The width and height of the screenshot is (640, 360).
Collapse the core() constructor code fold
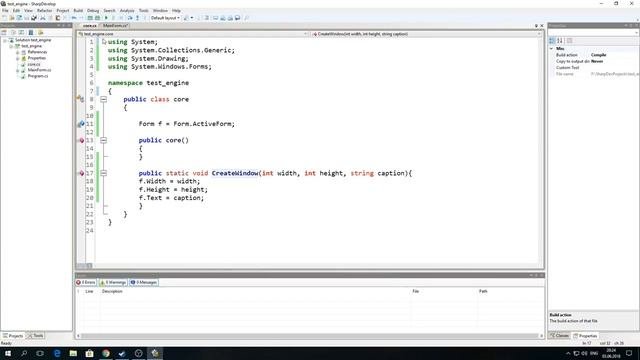104,140
